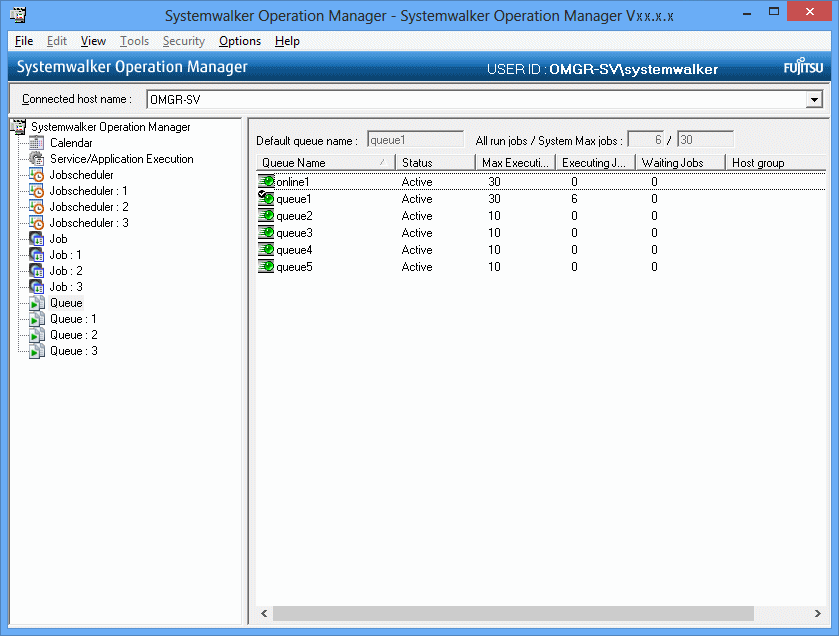This screenshot has height=636, width=839.
Task: Click the scrollbar right arrow
Action: click(x=819, y=613)
